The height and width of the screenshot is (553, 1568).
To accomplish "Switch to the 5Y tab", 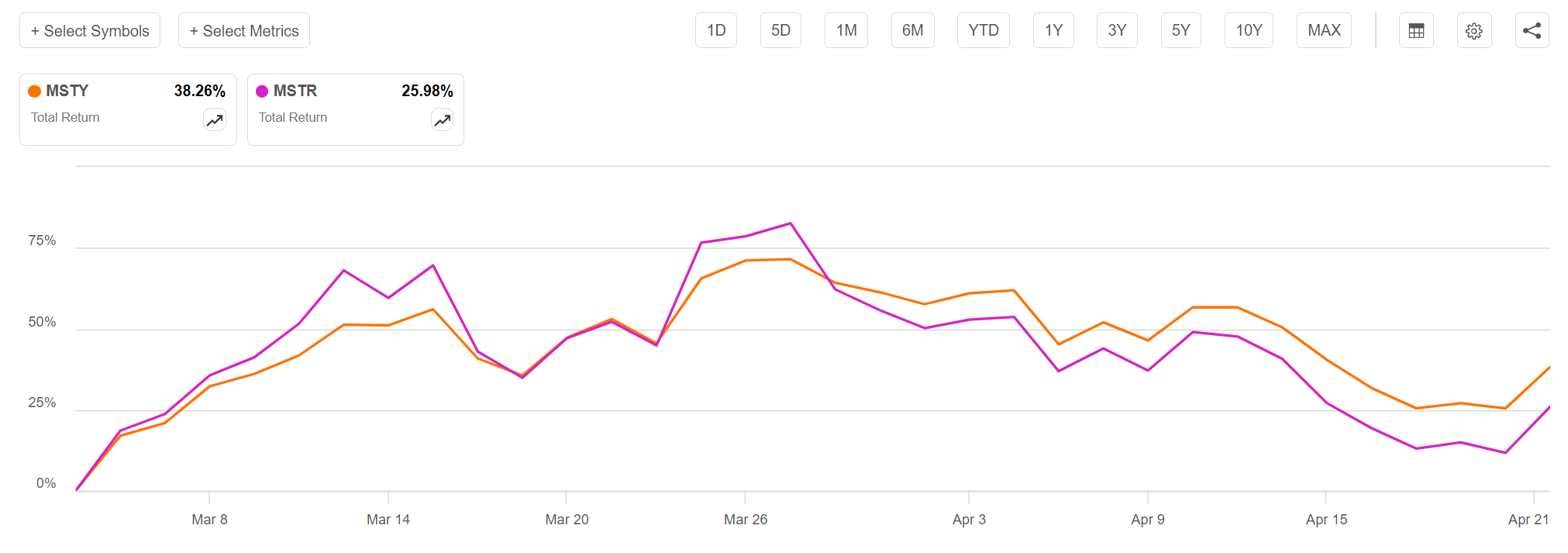I will pyautogui.click(x=1180, y=29).
